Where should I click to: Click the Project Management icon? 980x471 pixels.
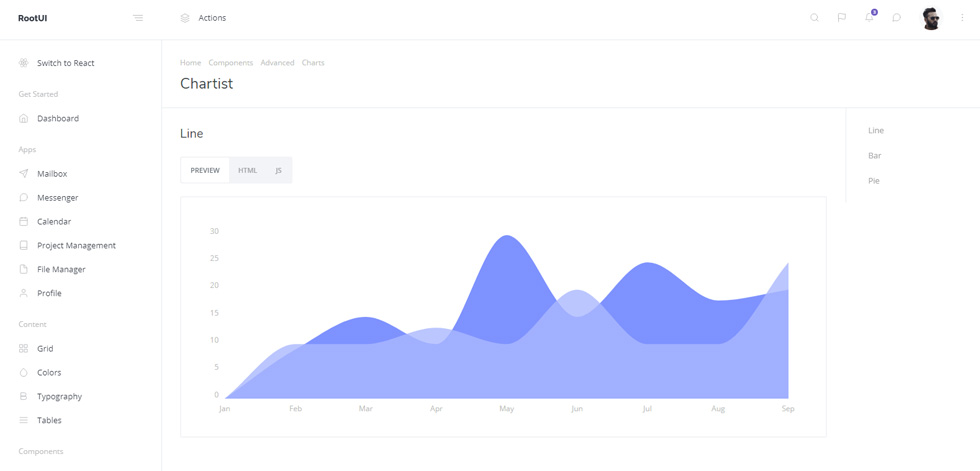click(x=24, y=245)
